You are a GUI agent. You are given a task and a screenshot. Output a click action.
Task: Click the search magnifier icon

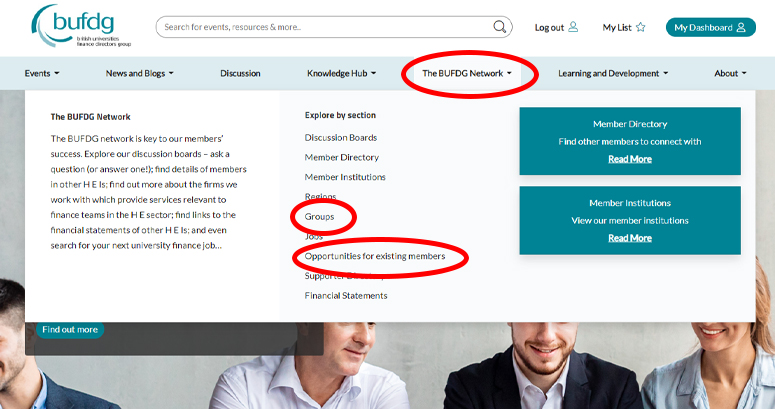click(500, 27)
